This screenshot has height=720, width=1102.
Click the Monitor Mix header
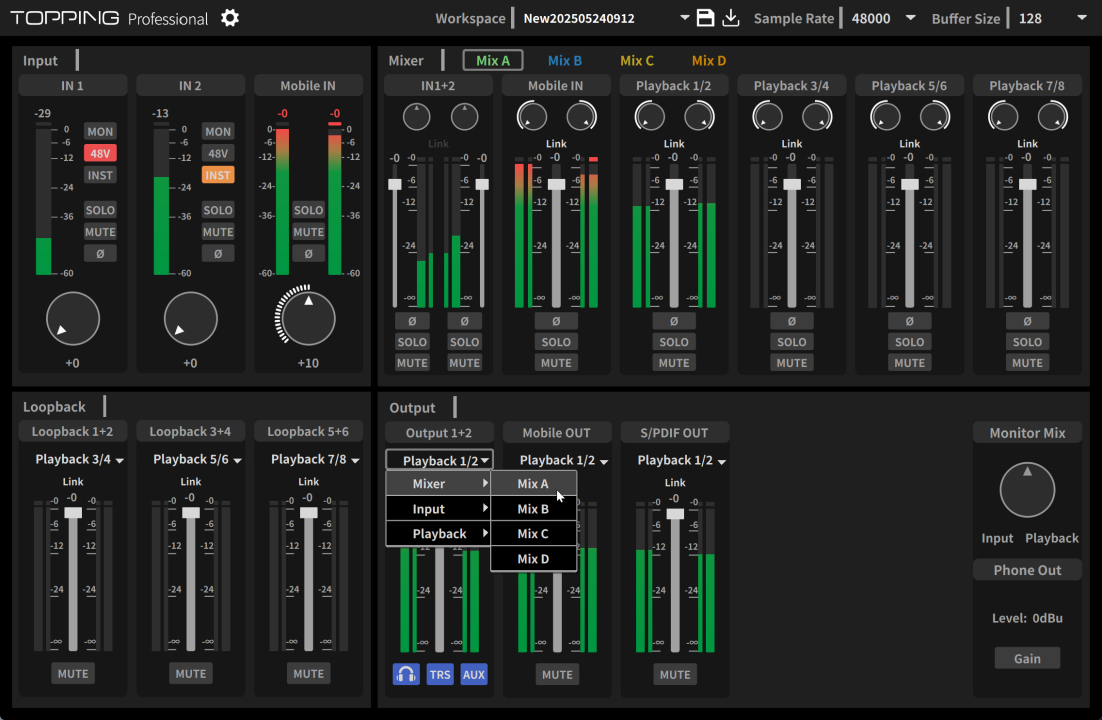(1028, 433)
